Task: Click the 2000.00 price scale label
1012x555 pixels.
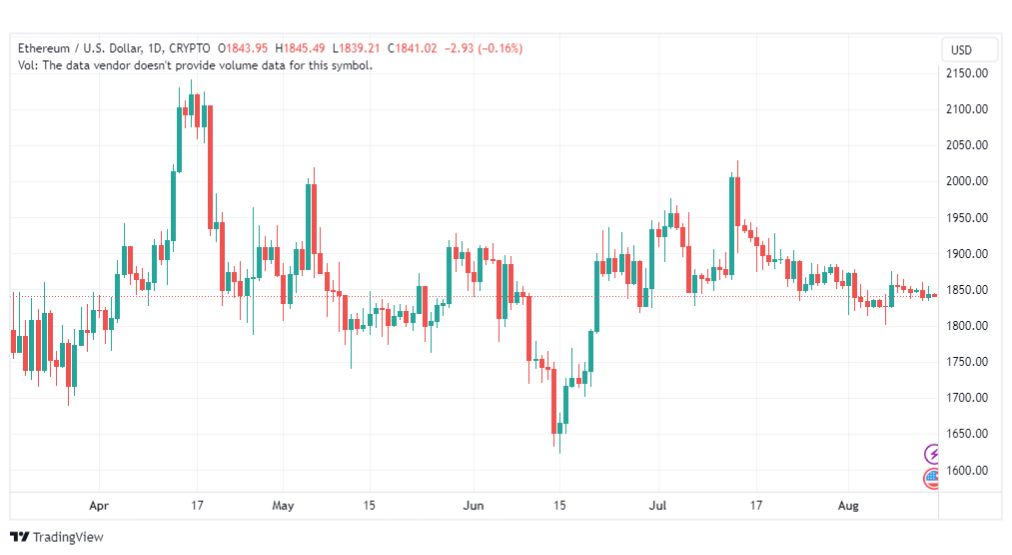Action: (967, 181)
